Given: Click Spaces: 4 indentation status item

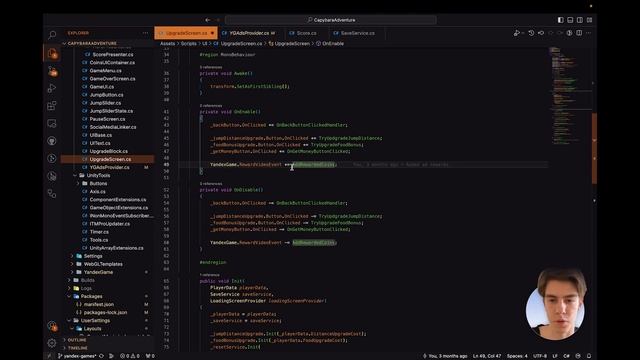Looking at the screenshot, I should [x=517, y=356].
